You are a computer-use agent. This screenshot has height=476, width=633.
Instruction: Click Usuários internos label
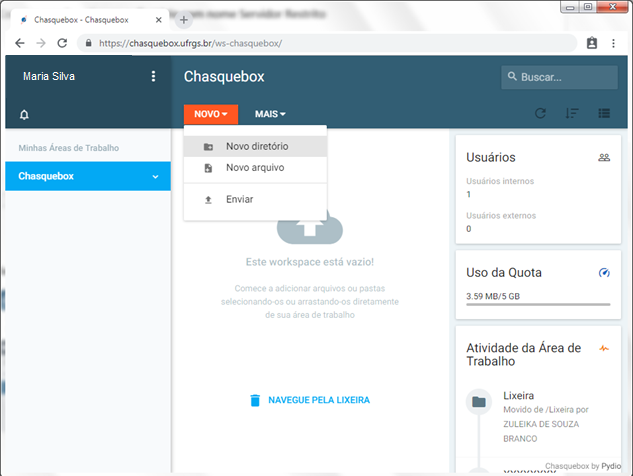tap(500, 181)
